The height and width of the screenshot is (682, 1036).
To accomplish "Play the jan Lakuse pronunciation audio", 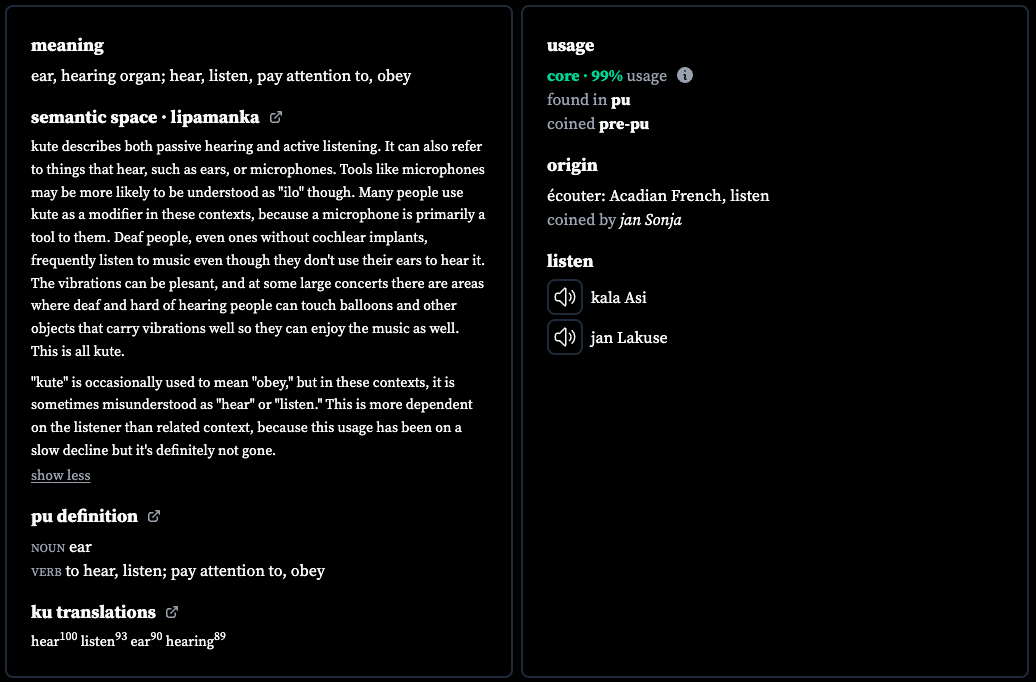I will tap(565, 337).
